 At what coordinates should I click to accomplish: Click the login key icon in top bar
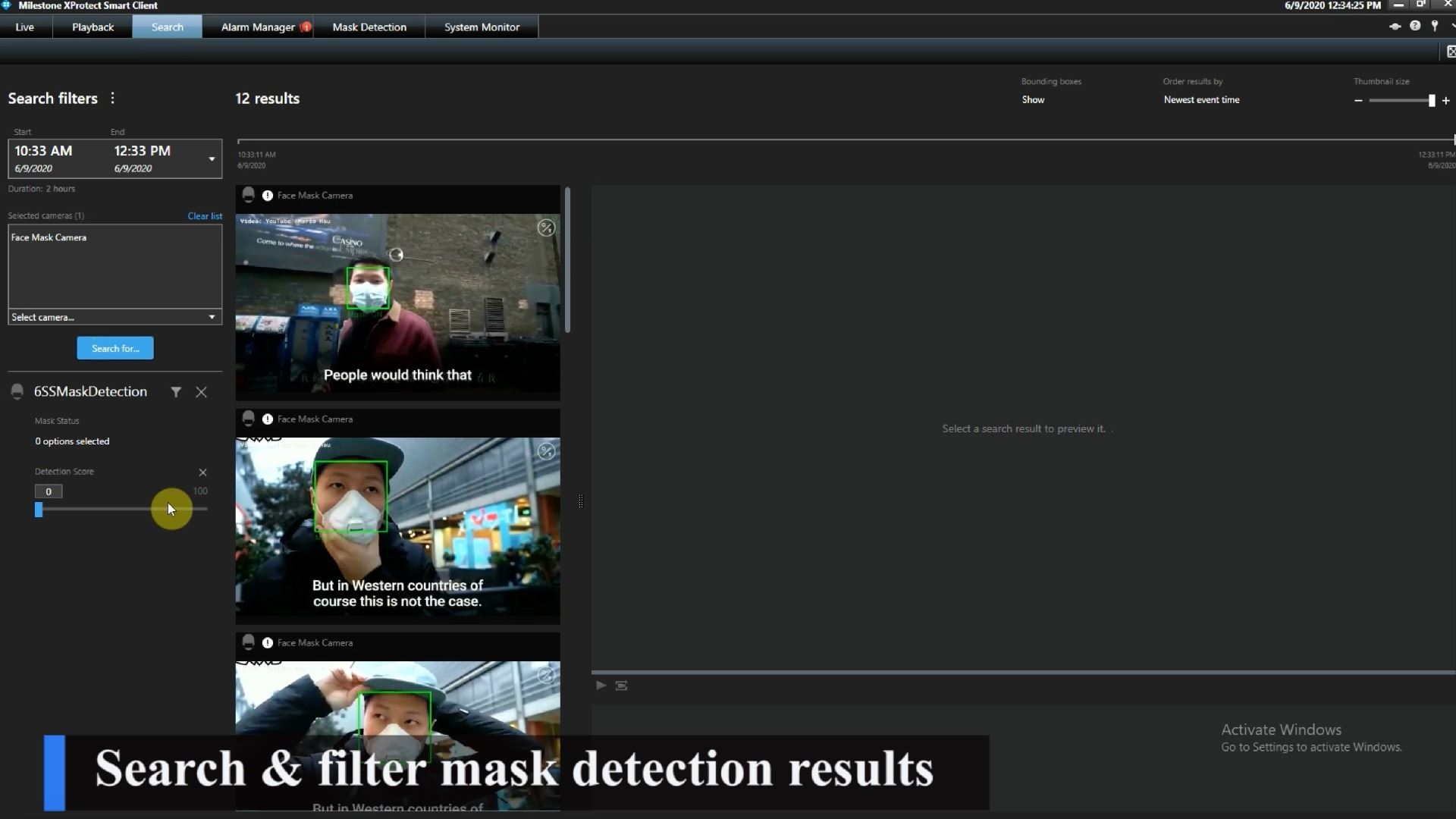[1435, 26]
